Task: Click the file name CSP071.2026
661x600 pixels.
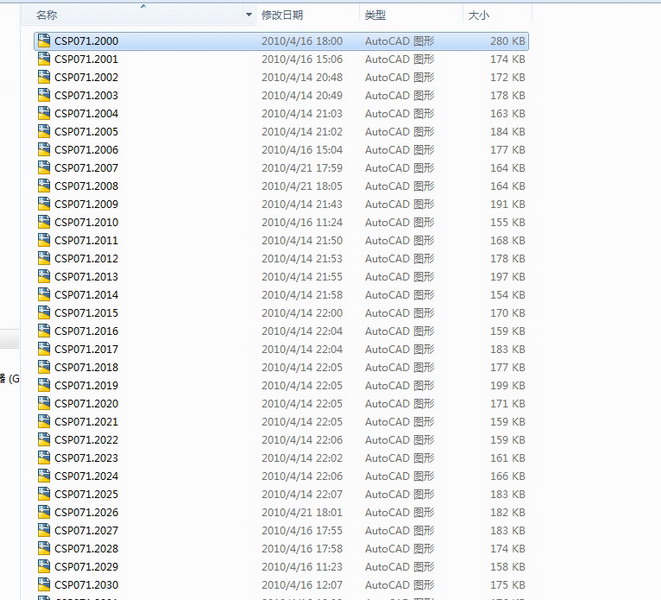Action: pos(86,512)
